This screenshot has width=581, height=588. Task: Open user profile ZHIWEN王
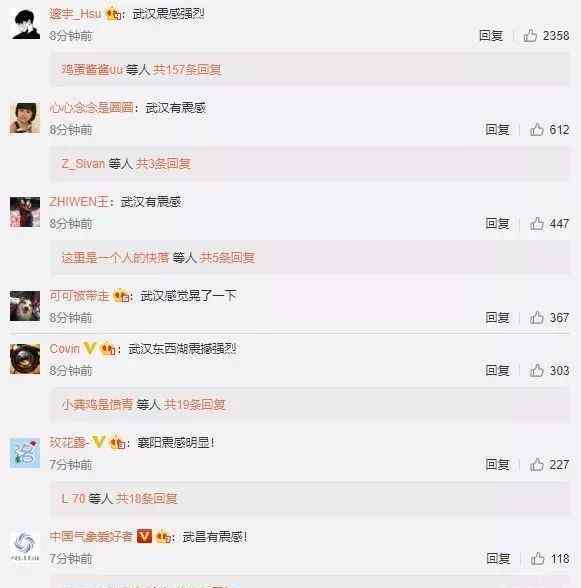coord(79,202)
